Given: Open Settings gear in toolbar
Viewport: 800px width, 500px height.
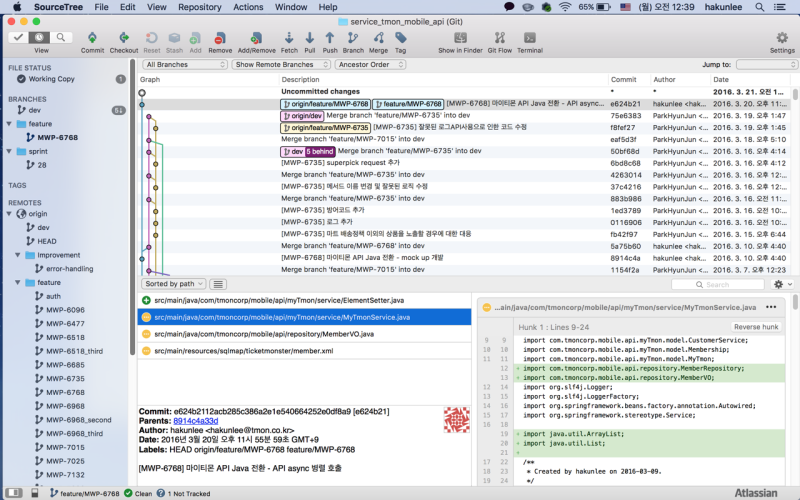Looking at the screenshot, I should pos(782,38).
